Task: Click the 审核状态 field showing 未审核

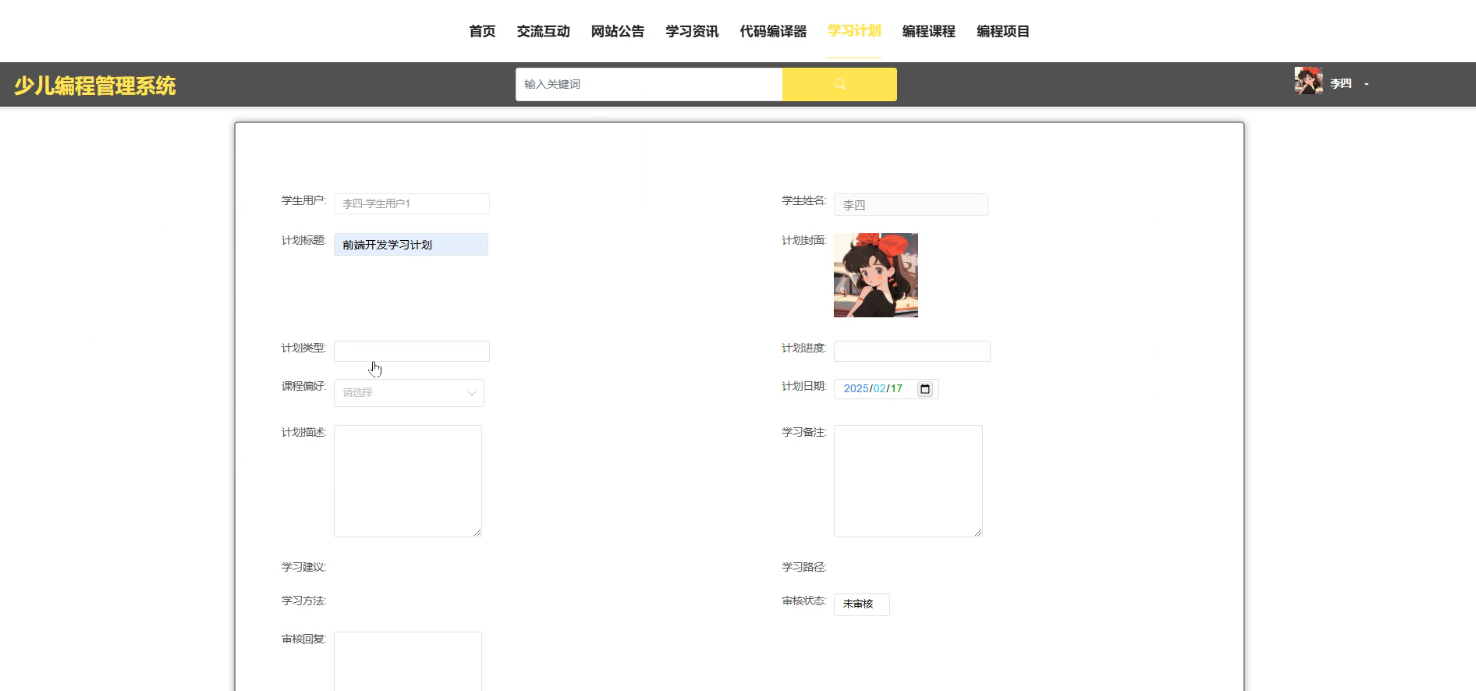Action: 861,604
